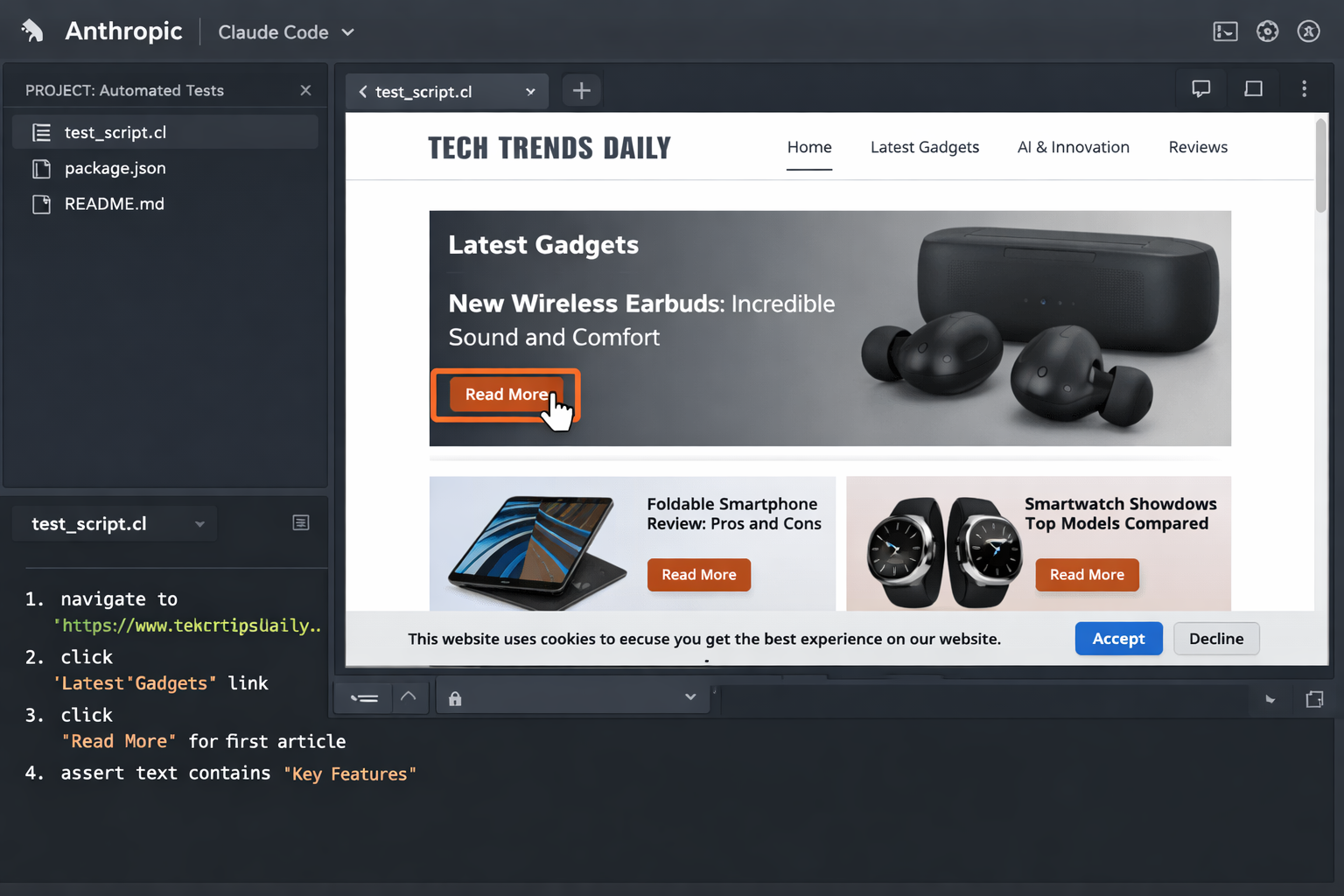Click the lock icon in address field
Screen dimensions: 1344x896
(x=455, y=698)
